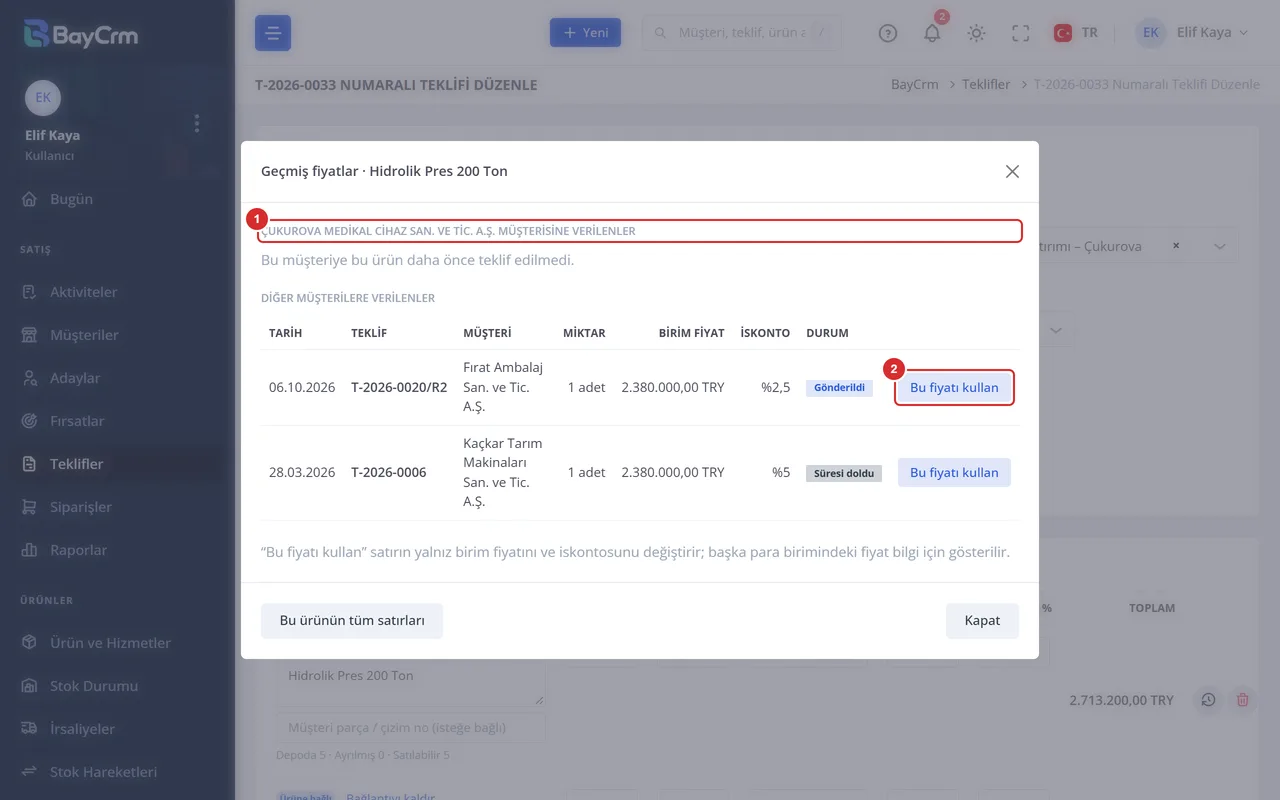This screenshot has height=800, width=1280.
Task: Clear the Çukurova selection with the × mark
Action: [x=1176, y=246]
